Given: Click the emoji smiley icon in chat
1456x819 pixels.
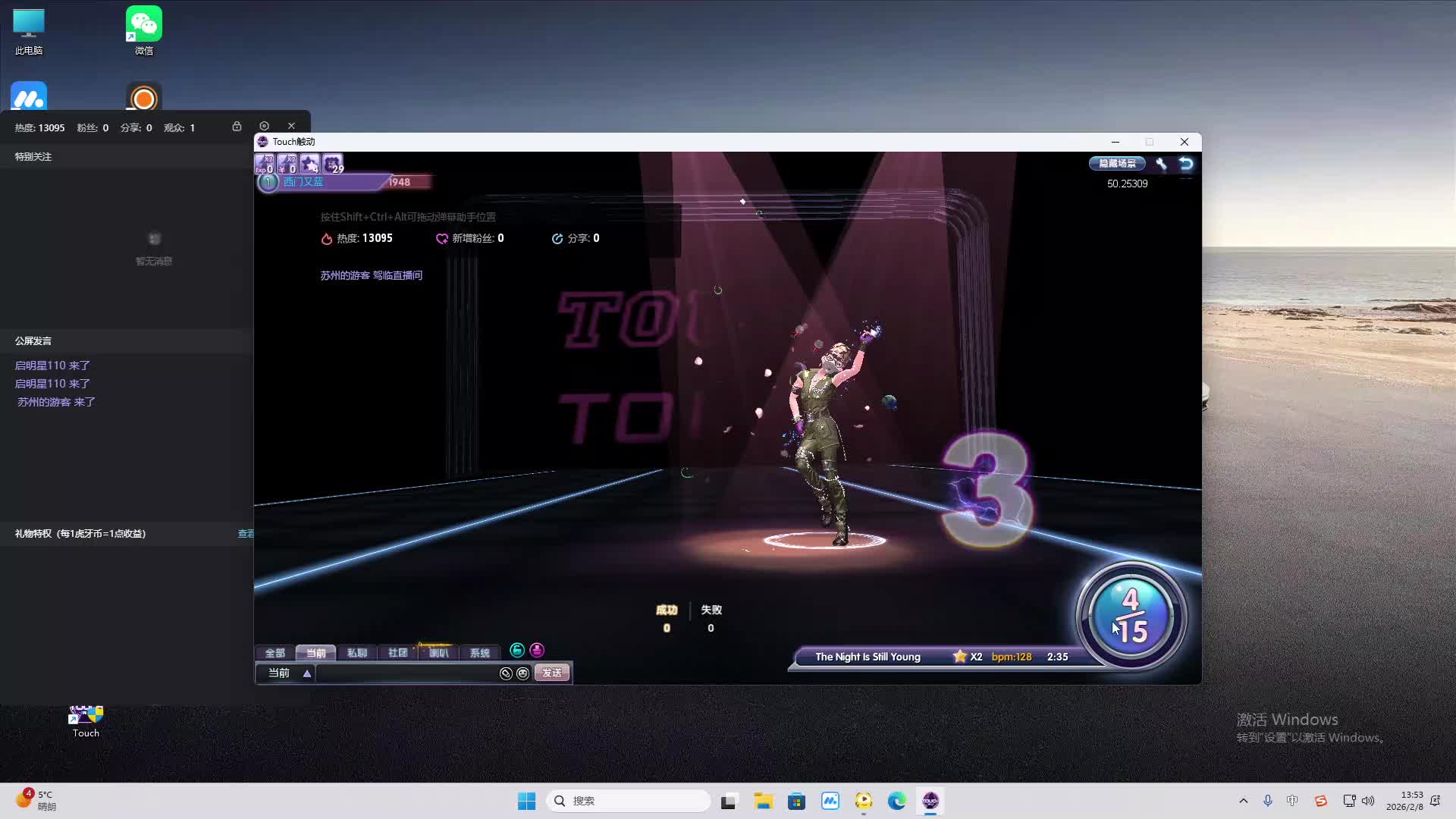Looking at the screenshot, I should 523,673.
